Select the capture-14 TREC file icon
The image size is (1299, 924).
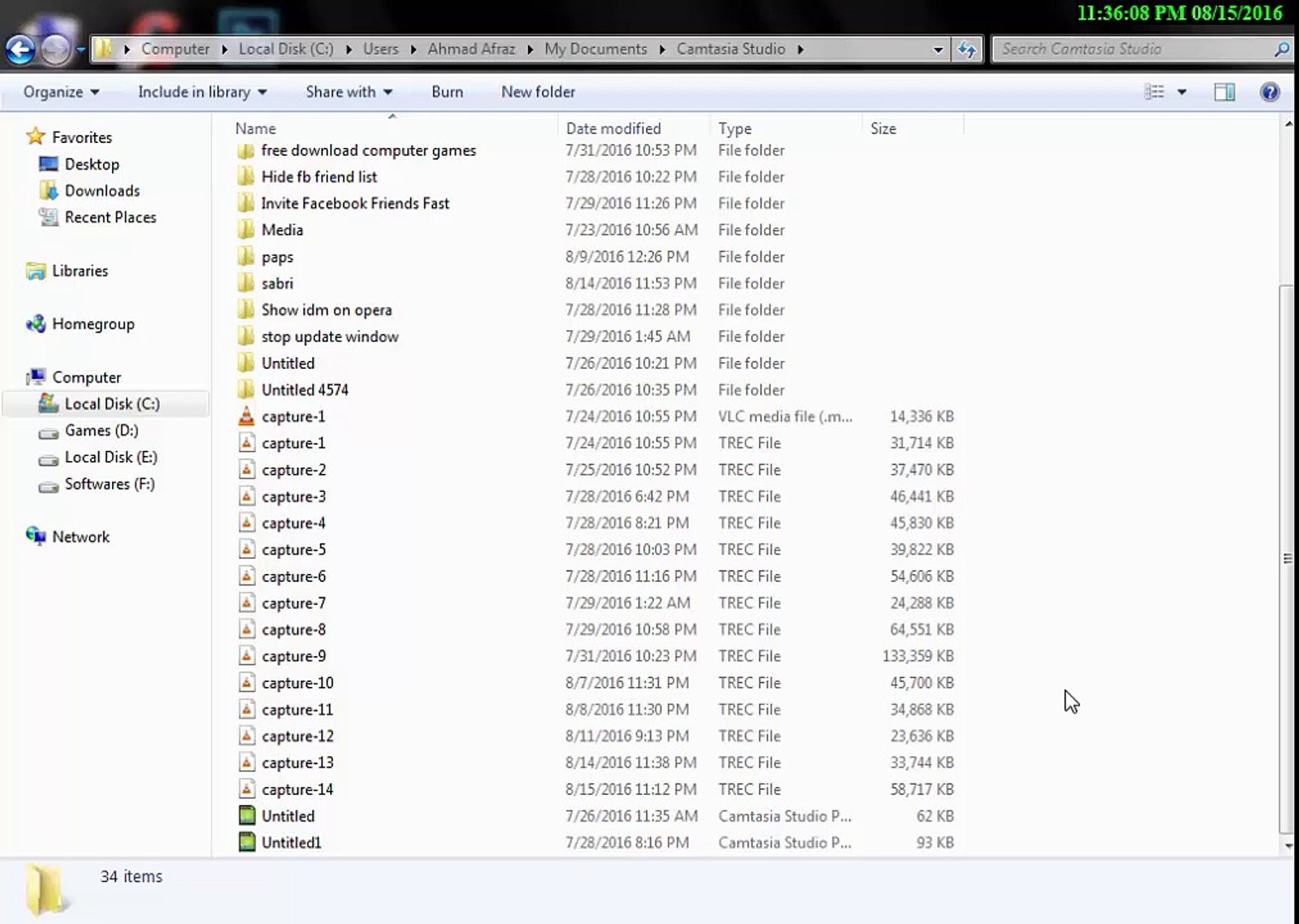coord(246,790)
